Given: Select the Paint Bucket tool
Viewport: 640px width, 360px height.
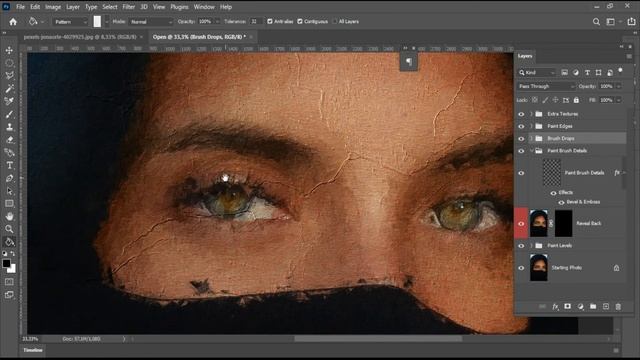Looking at the screenshot, I should [9, 242].
